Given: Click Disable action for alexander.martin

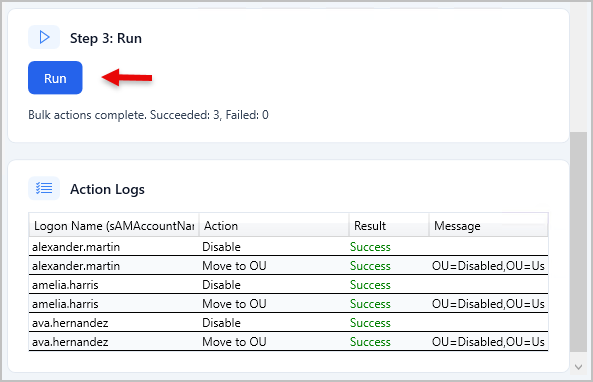Looking at the screenshot, I should (x=221, y=247).
